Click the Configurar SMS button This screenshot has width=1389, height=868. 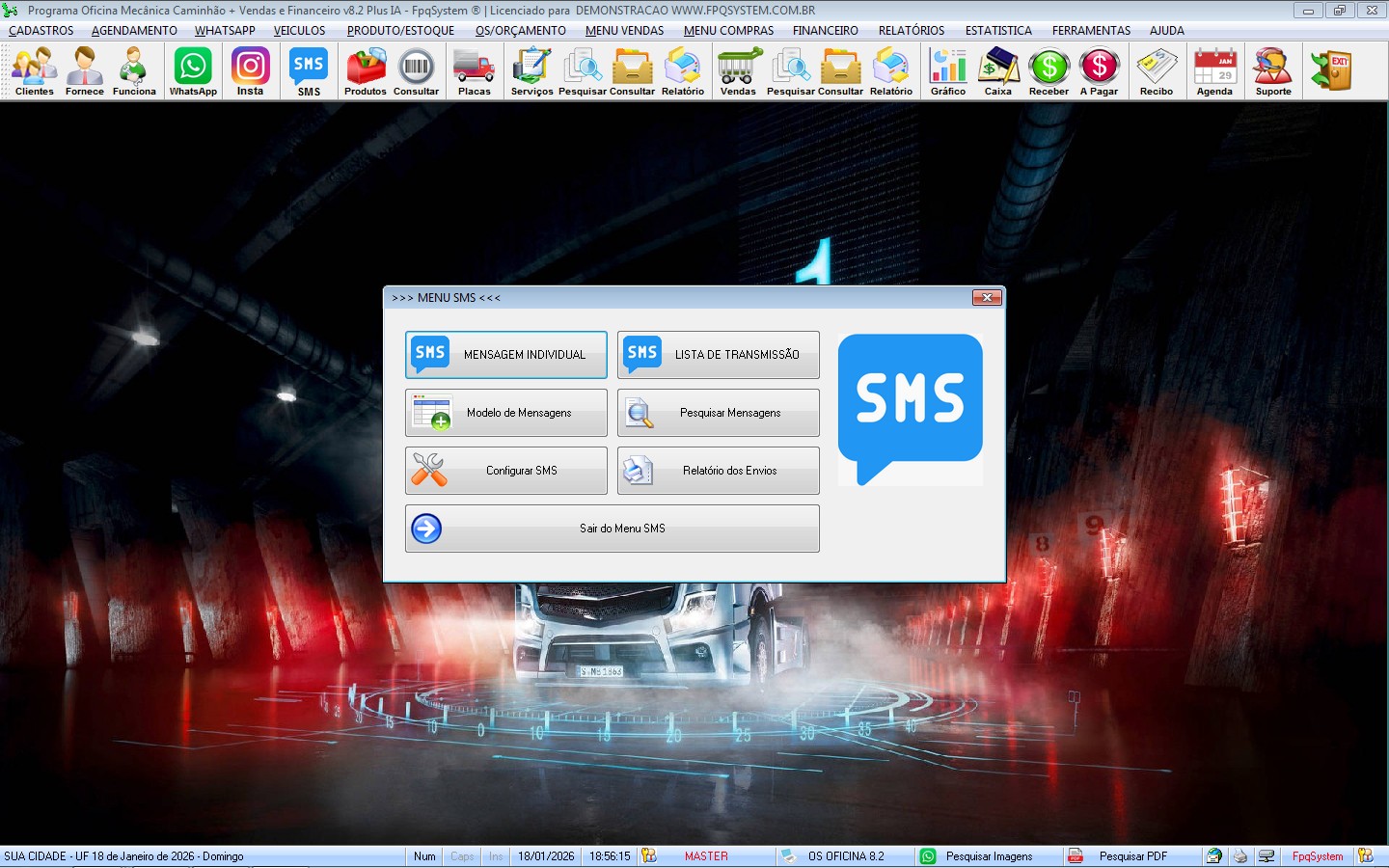[506, 471]
